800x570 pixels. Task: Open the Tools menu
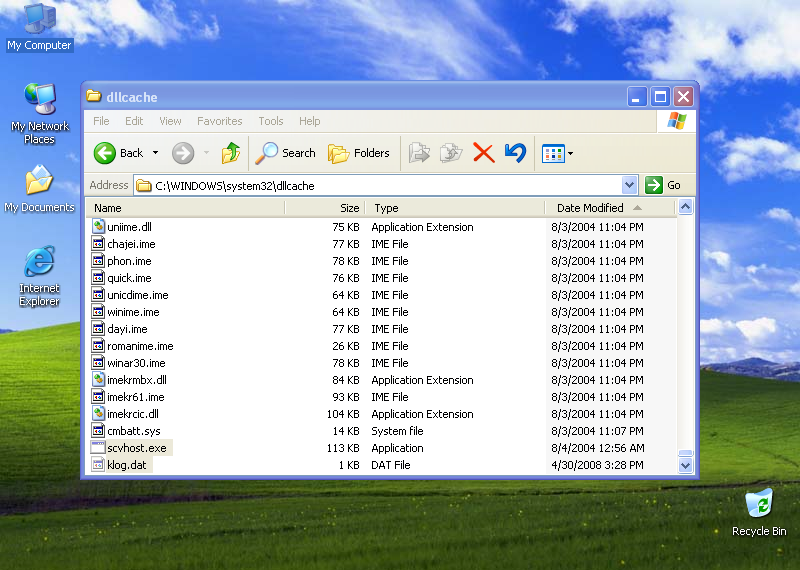click(x=270, y=121)
